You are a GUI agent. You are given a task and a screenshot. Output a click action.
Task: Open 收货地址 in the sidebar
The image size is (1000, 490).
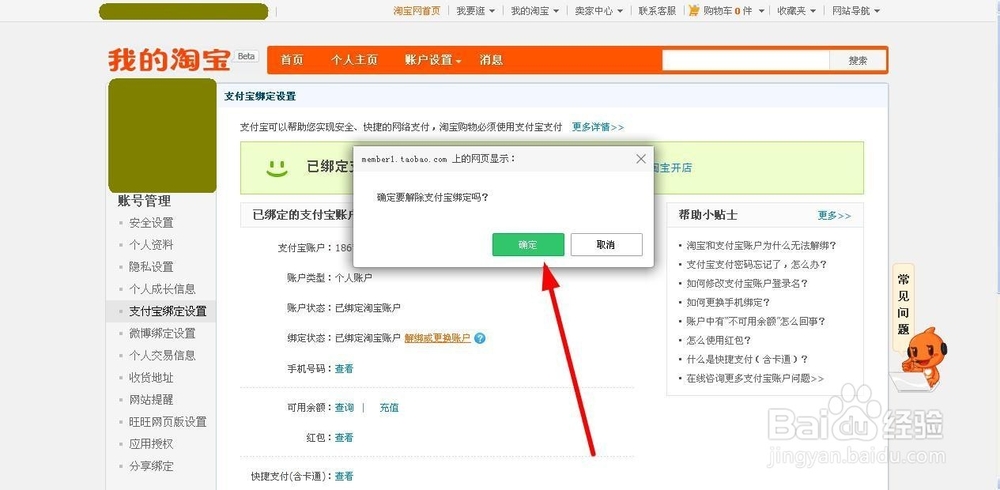(151, 378)
